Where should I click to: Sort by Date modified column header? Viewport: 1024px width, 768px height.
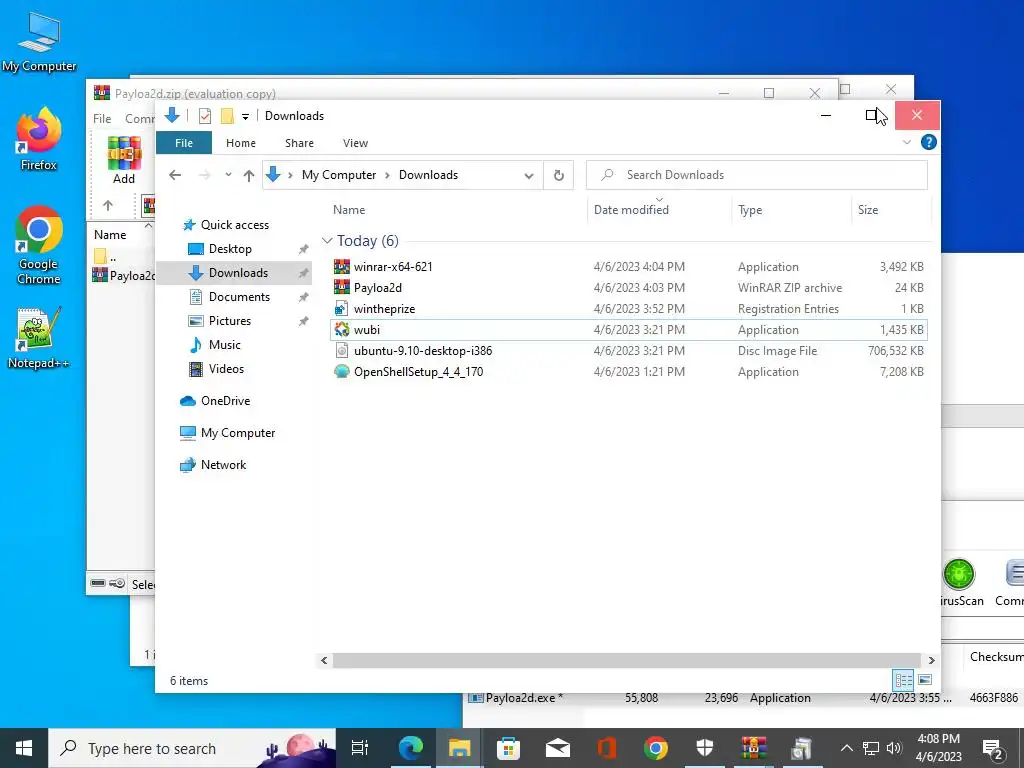pyautogui.click(x=631, y=210)
